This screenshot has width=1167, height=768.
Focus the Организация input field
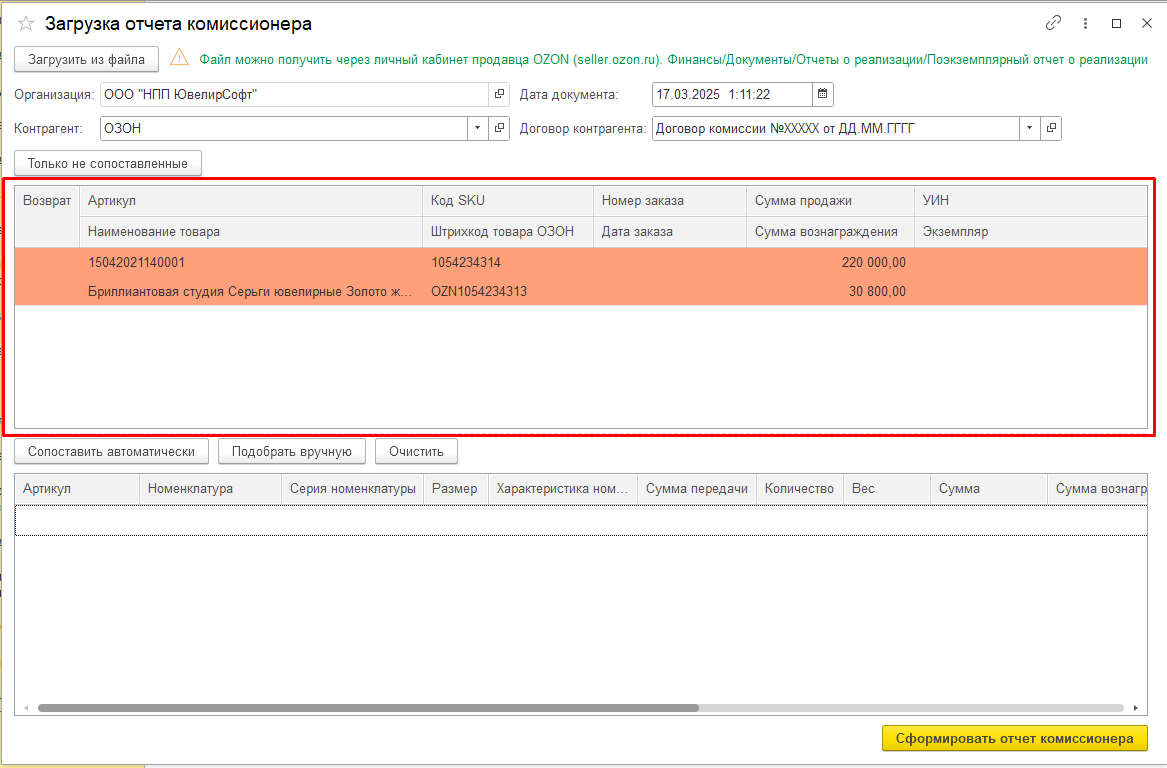click(x=295, y=95)
